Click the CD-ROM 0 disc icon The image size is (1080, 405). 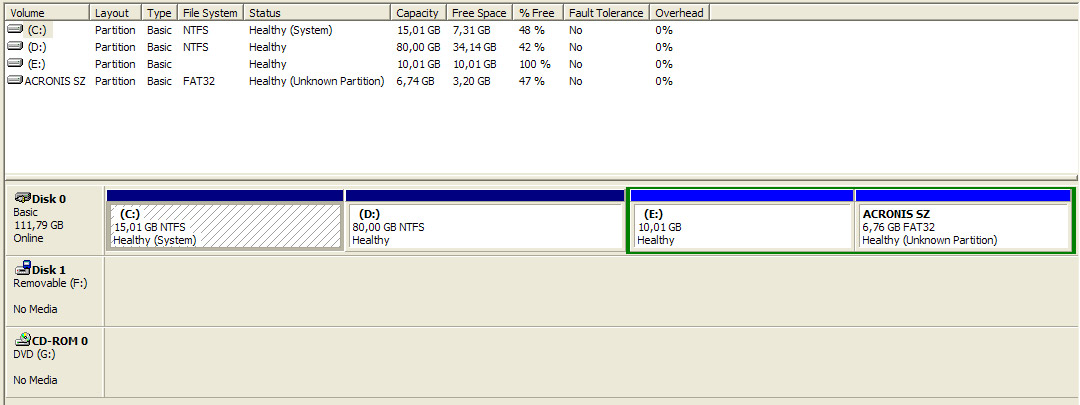point(23,339)
